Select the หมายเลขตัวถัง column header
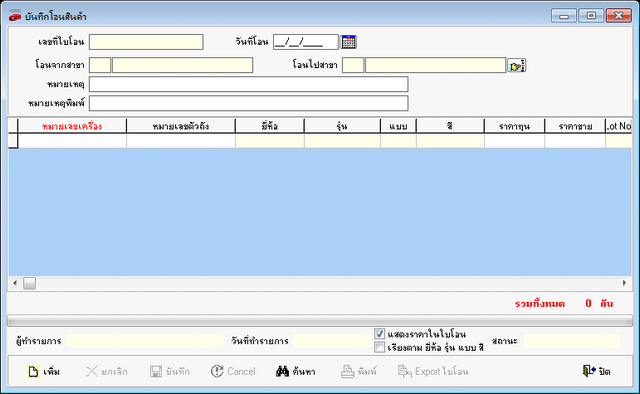The width and height of the screenshot is (640, 394). (181, 126)
